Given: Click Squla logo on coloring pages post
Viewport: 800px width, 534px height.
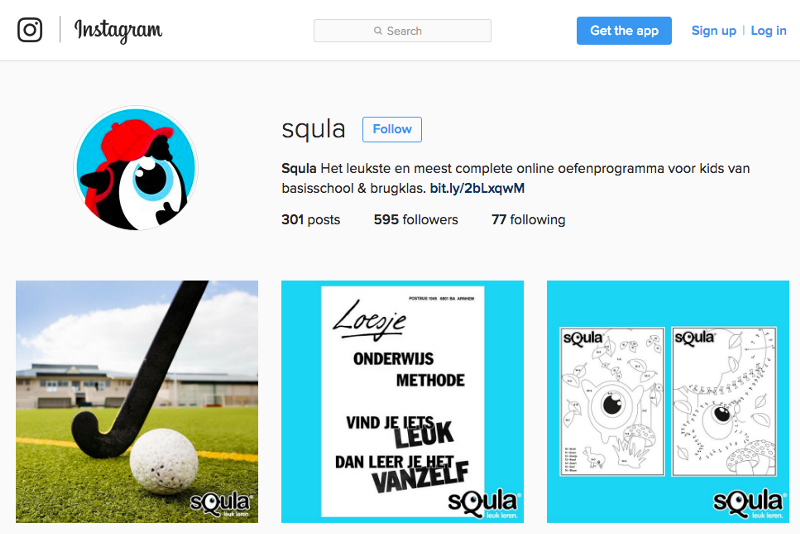Looking at the screenshot, I should pos(748,504).
